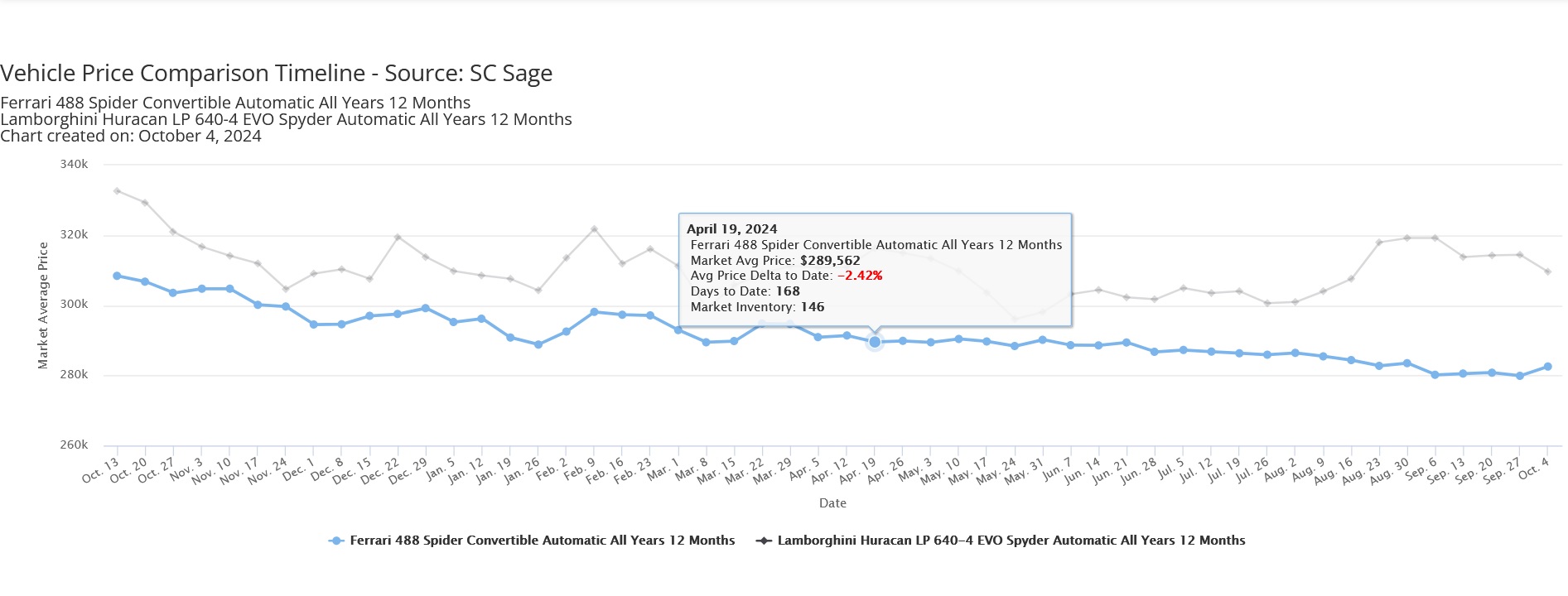Screen dimensions: 1568x596
Task: Toggle Lamborghini Huracan series legend label
Action: click(1011, 541)
